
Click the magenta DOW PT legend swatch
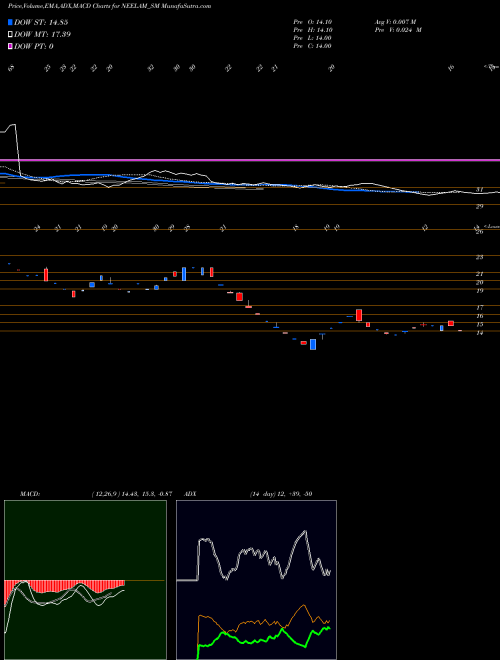tap(10, 46)
